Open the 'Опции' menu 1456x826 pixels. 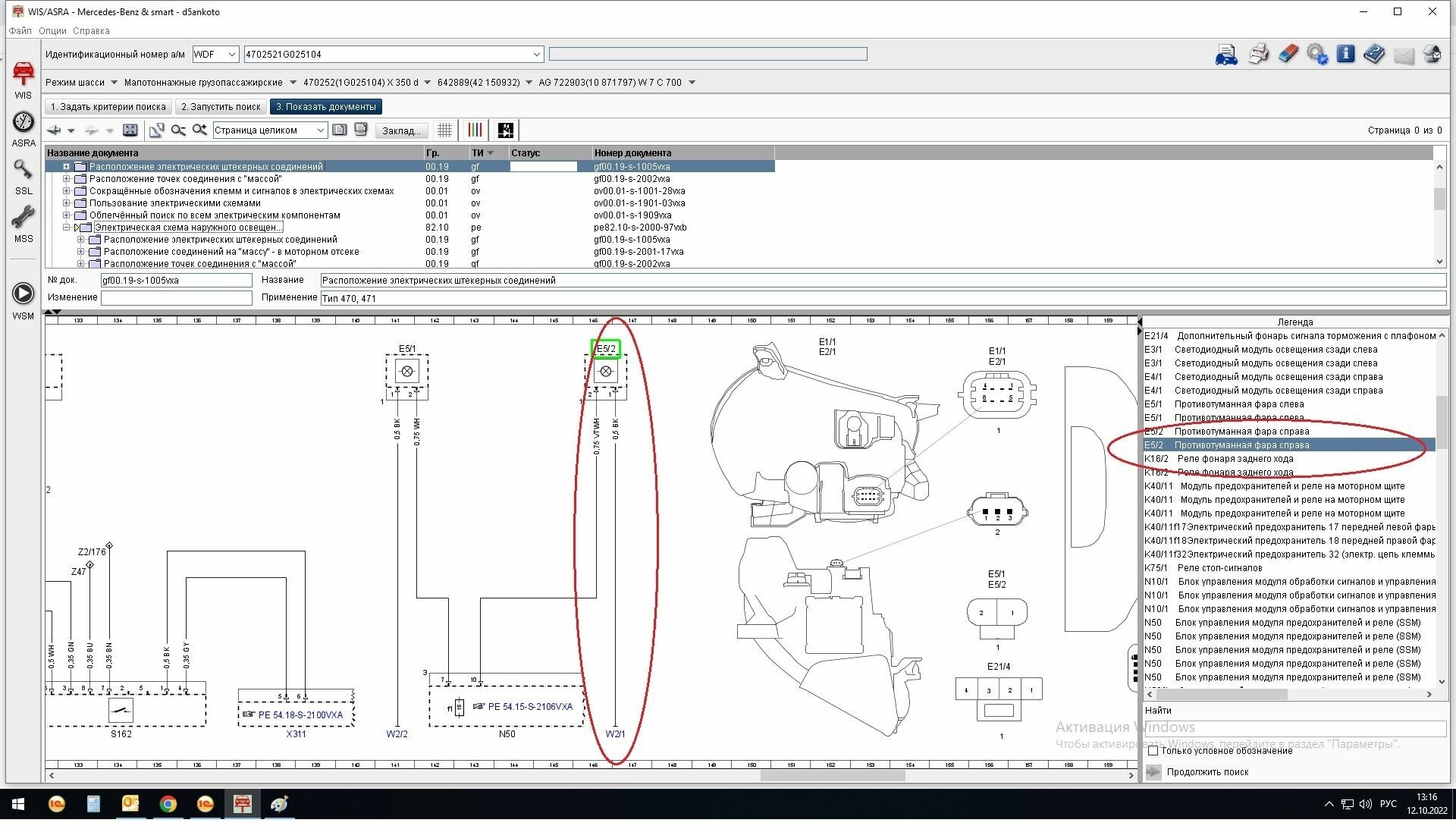pyautogui.click(x=52, y=31)
